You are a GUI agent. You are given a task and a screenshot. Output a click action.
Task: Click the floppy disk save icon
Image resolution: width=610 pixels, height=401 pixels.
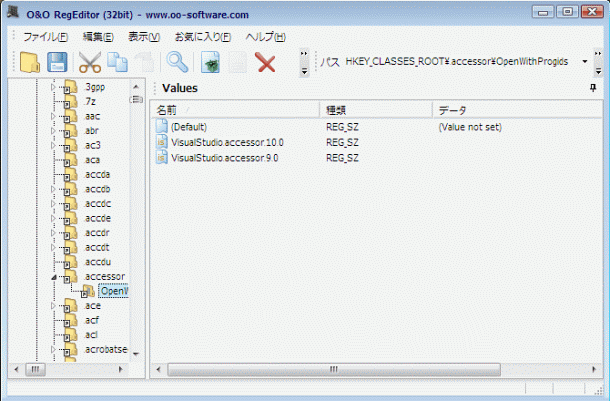pos(57,62)
